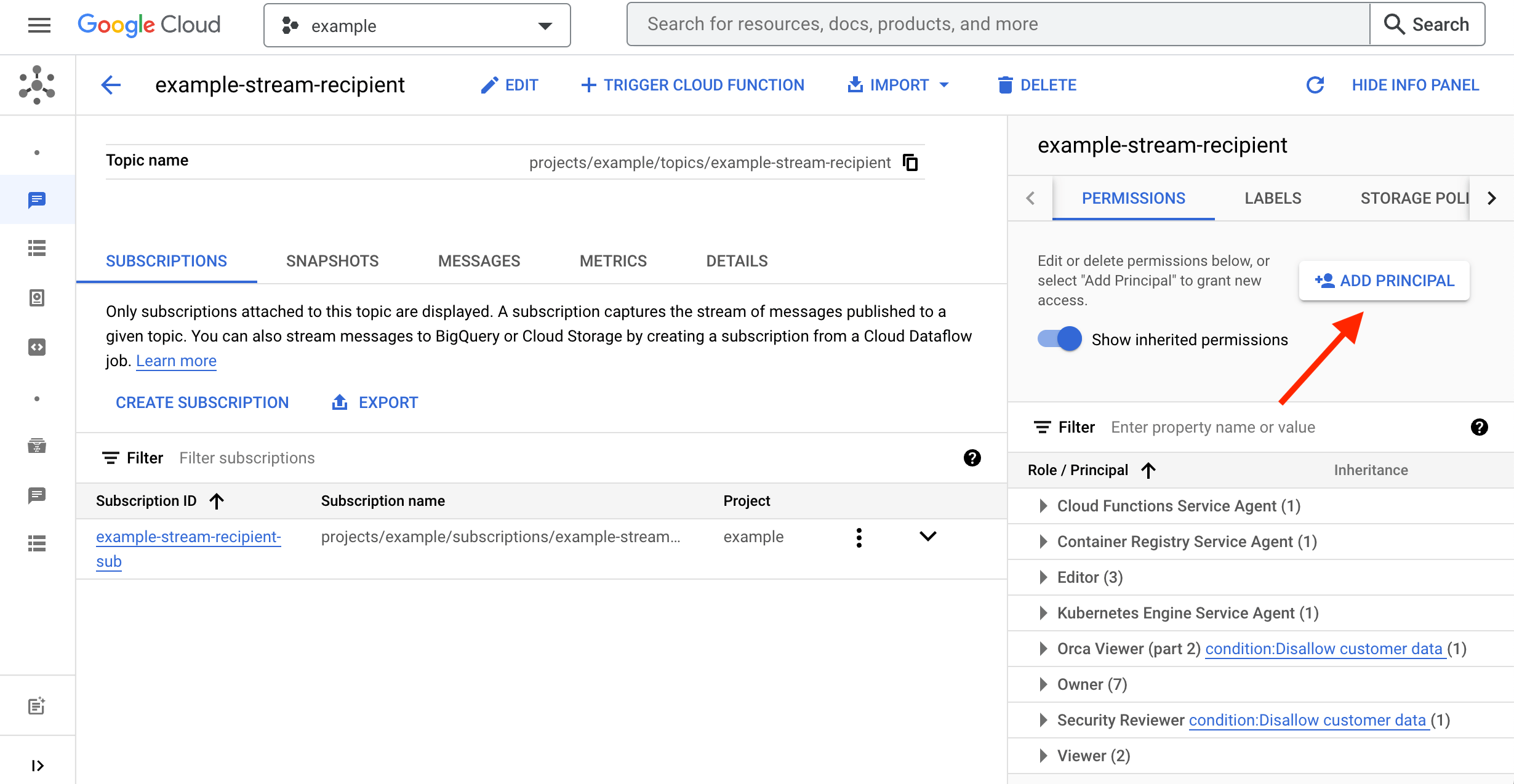Image resolution: width=1514 pixels, height=784 pixels.
Task: Switch to the SNAPSHOTS tab
Action: (332, 261)
